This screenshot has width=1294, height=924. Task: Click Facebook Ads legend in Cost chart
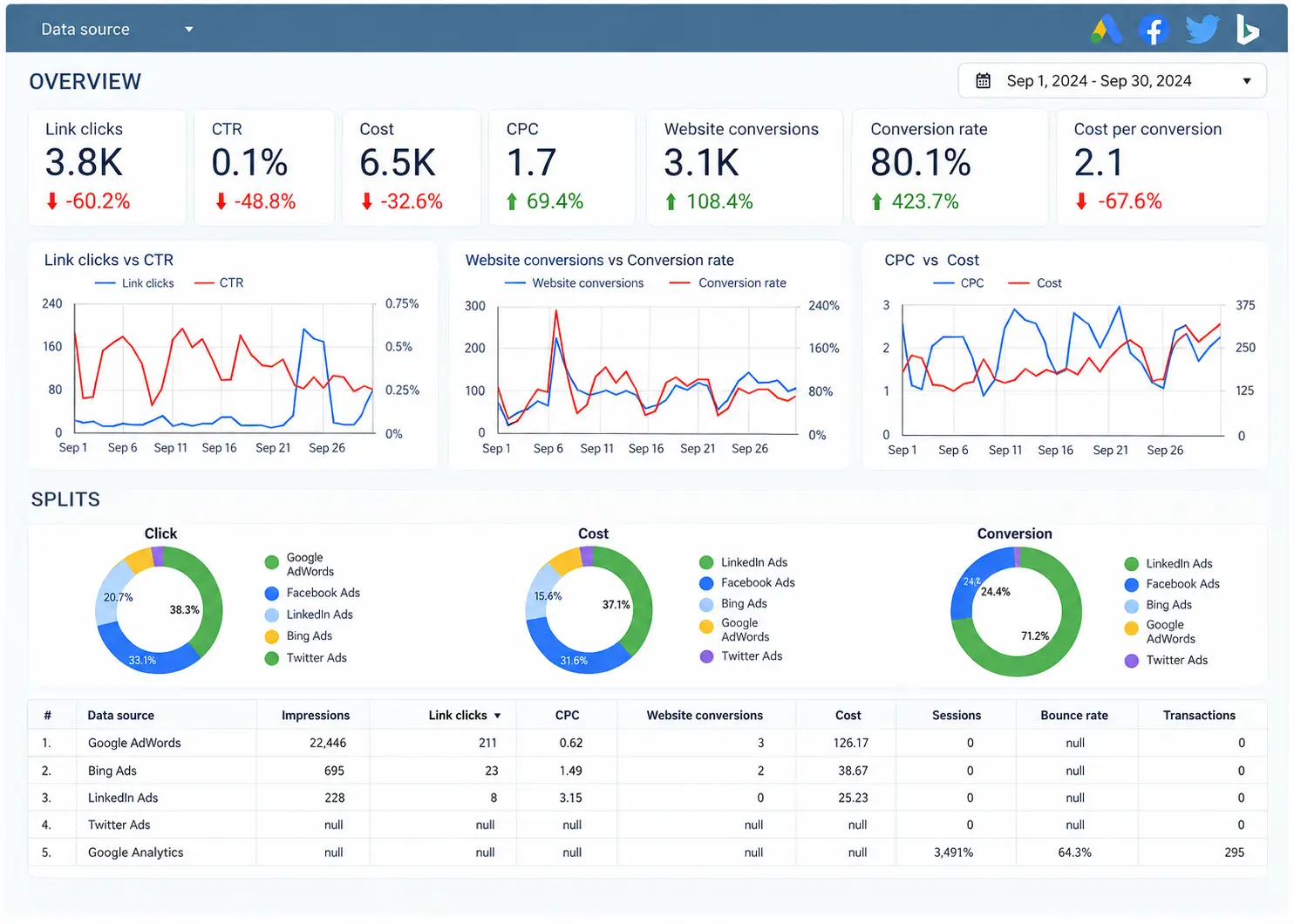(x=747, y=583)
